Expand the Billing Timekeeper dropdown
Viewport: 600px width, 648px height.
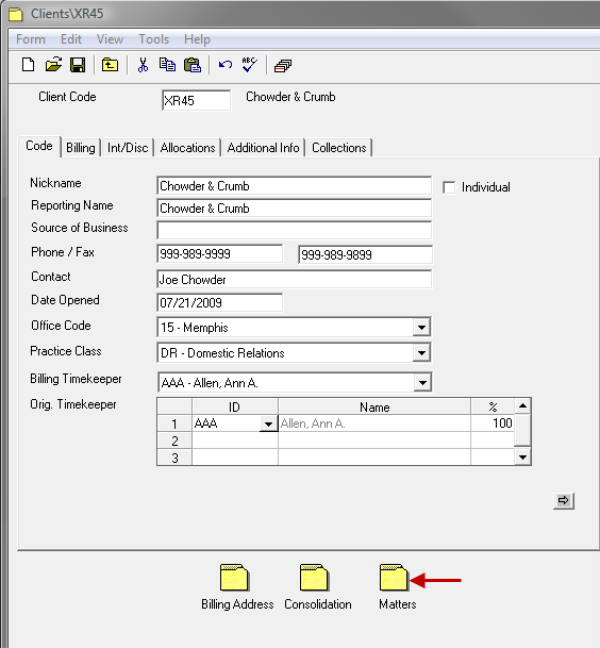click(422, 383)
